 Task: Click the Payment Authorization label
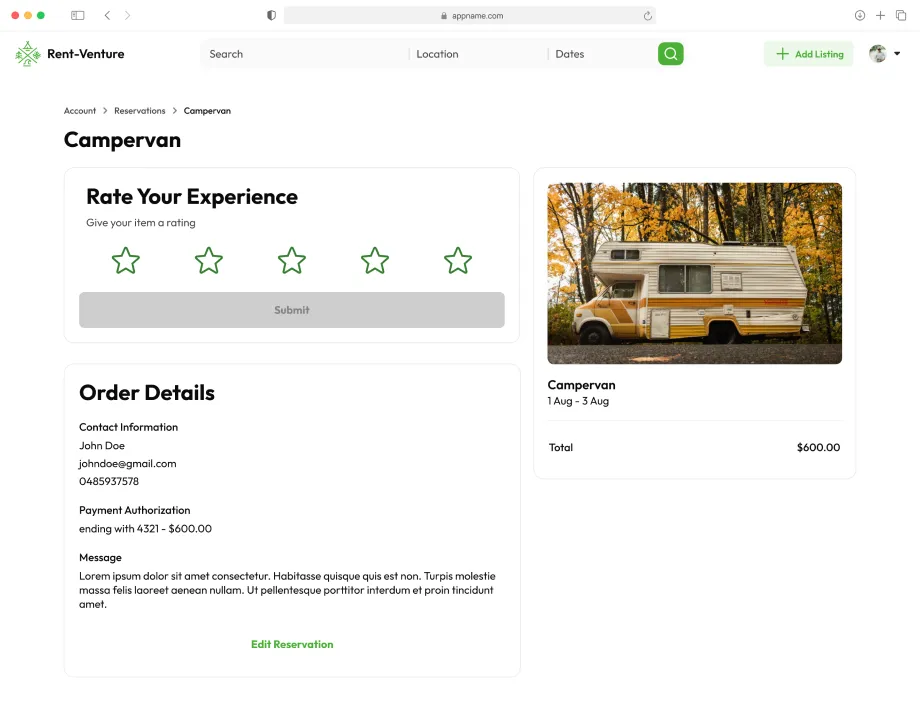pyautogui.click(x=135, y=510)
